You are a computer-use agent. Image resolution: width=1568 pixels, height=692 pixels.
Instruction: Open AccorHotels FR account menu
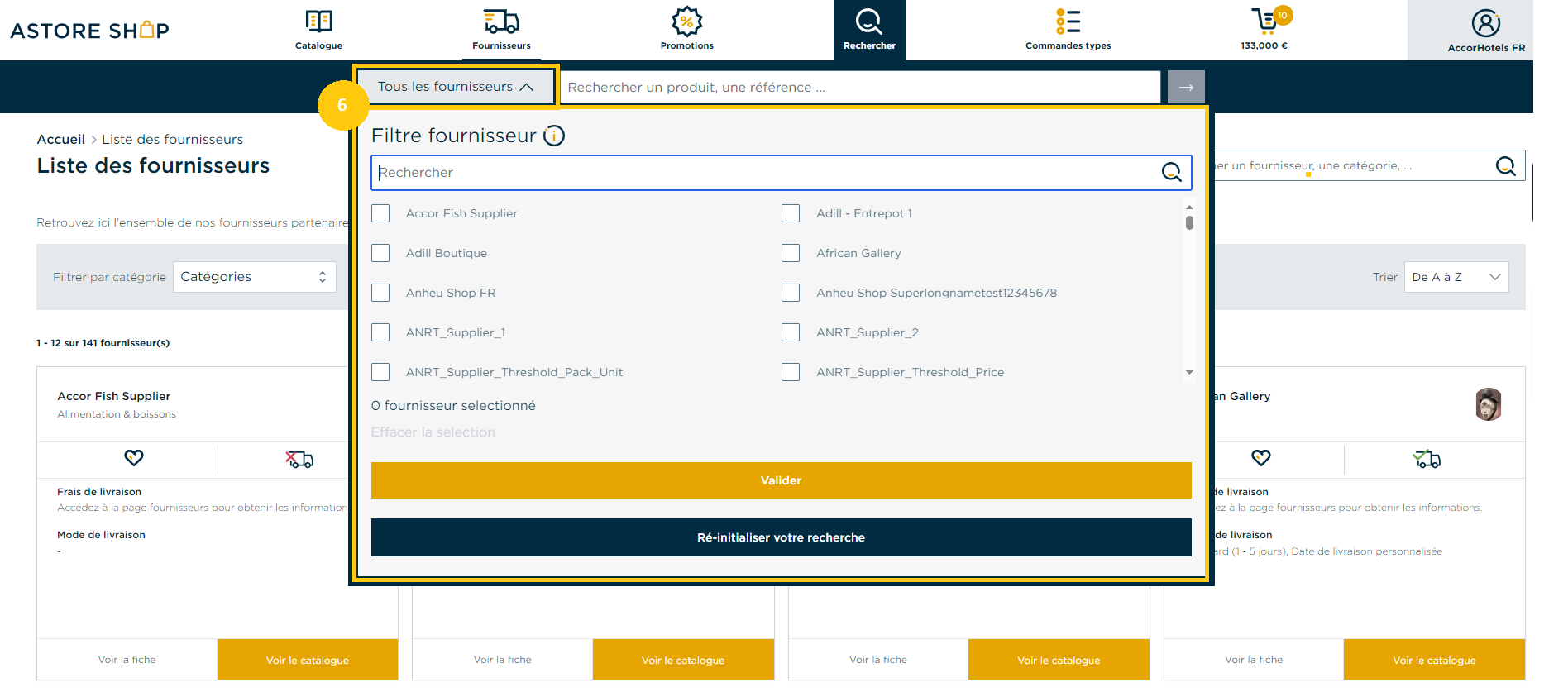[x=1486, y=31]
